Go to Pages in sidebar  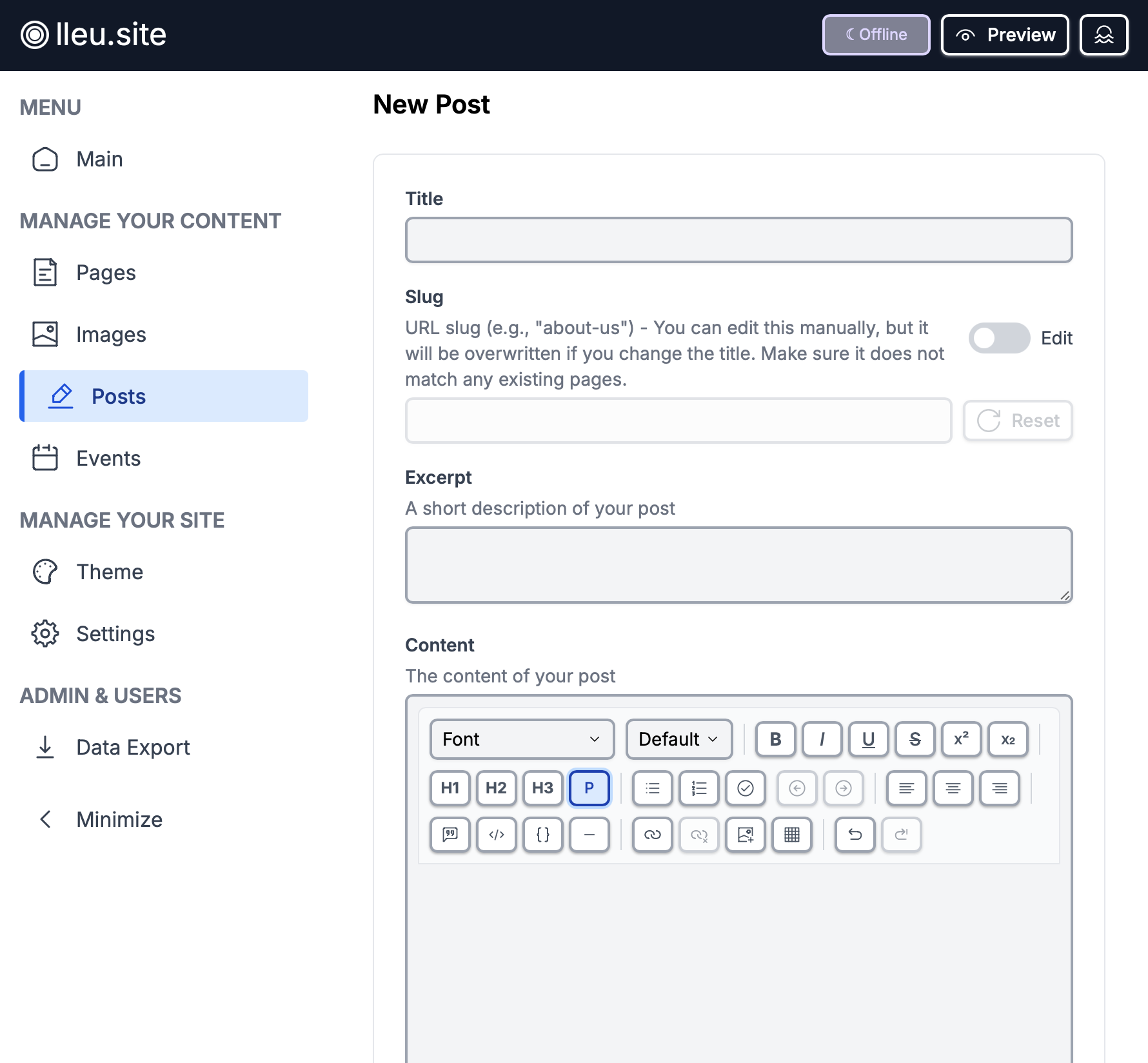point(106,273)
